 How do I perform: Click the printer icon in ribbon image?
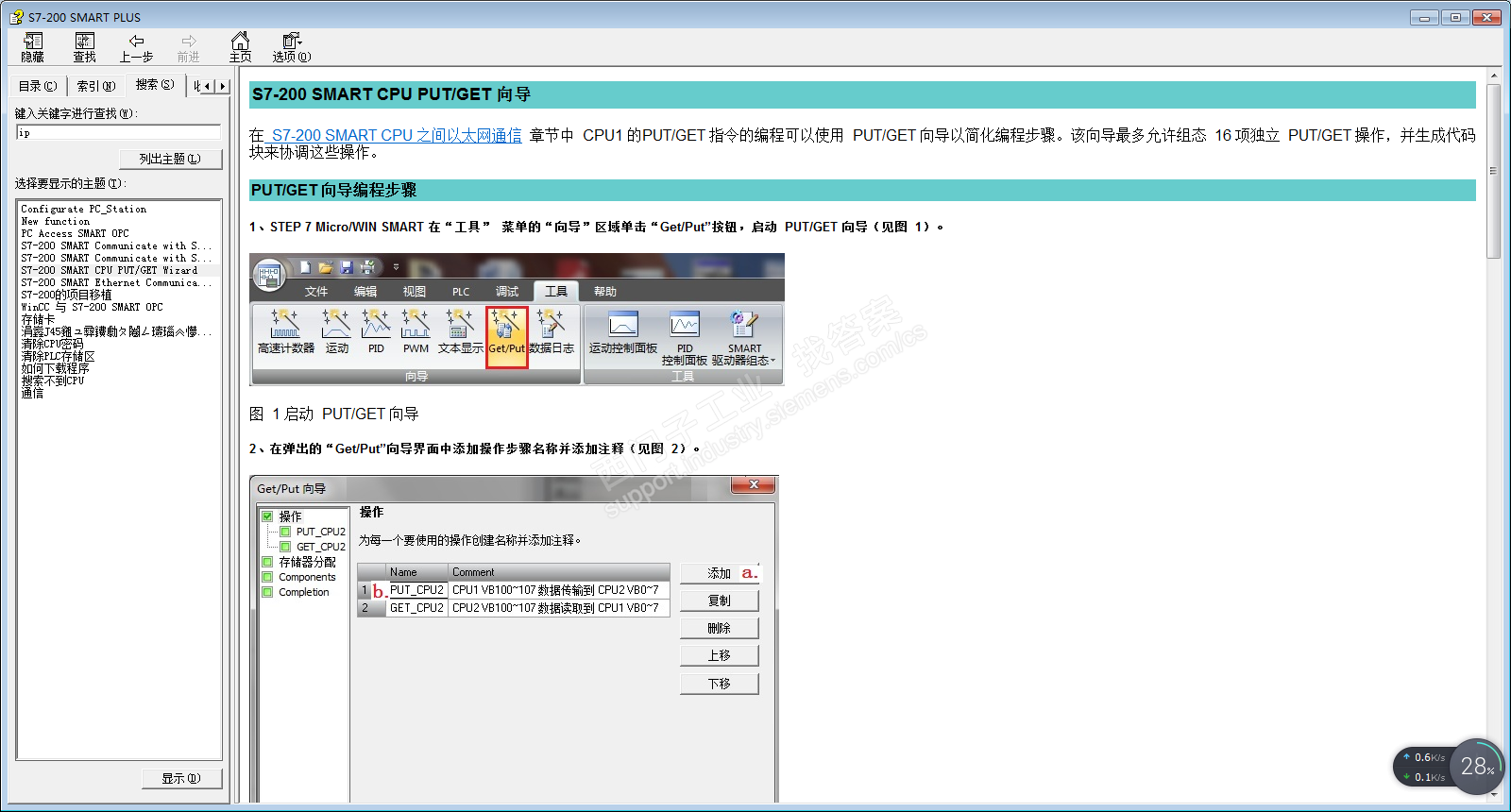pos(367,267)
